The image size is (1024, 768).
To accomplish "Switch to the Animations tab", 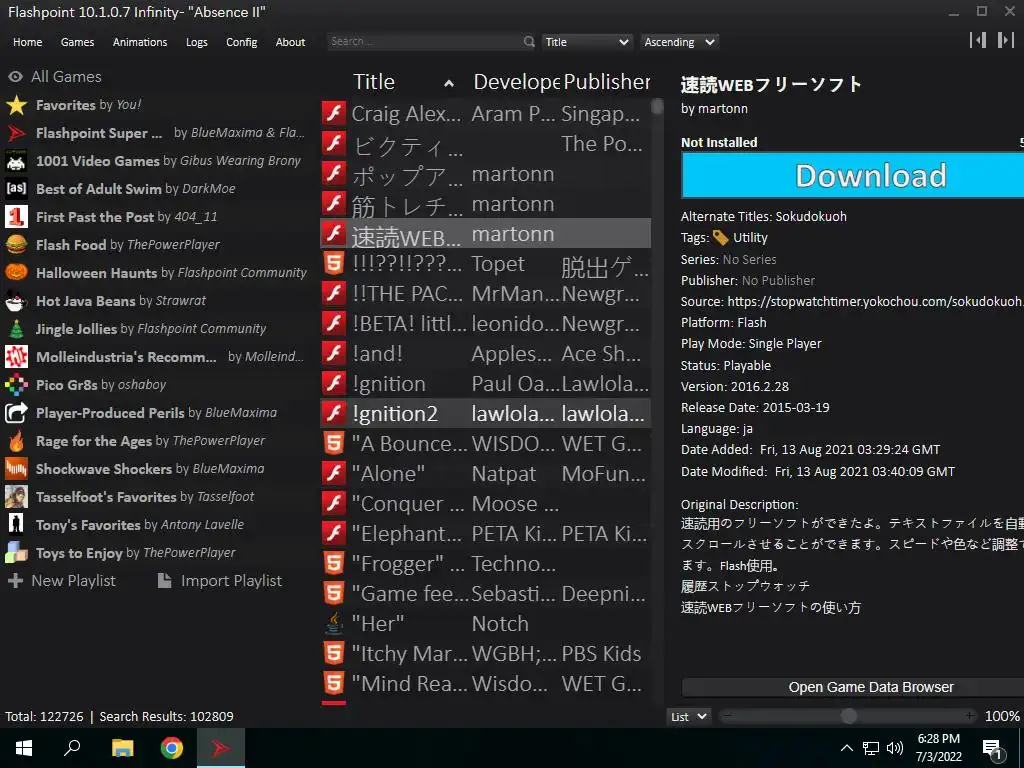I will point(140,42).
